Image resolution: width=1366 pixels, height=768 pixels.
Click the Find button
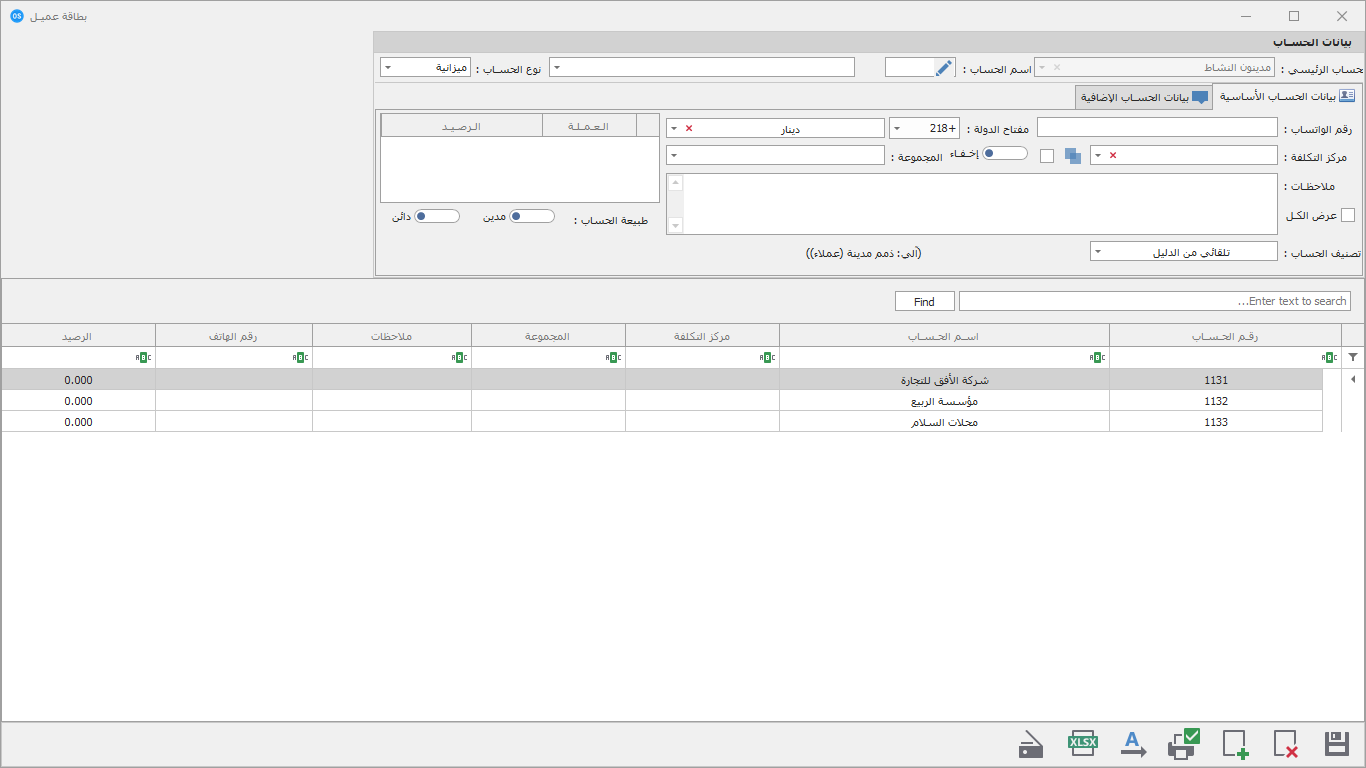point(924,301)
